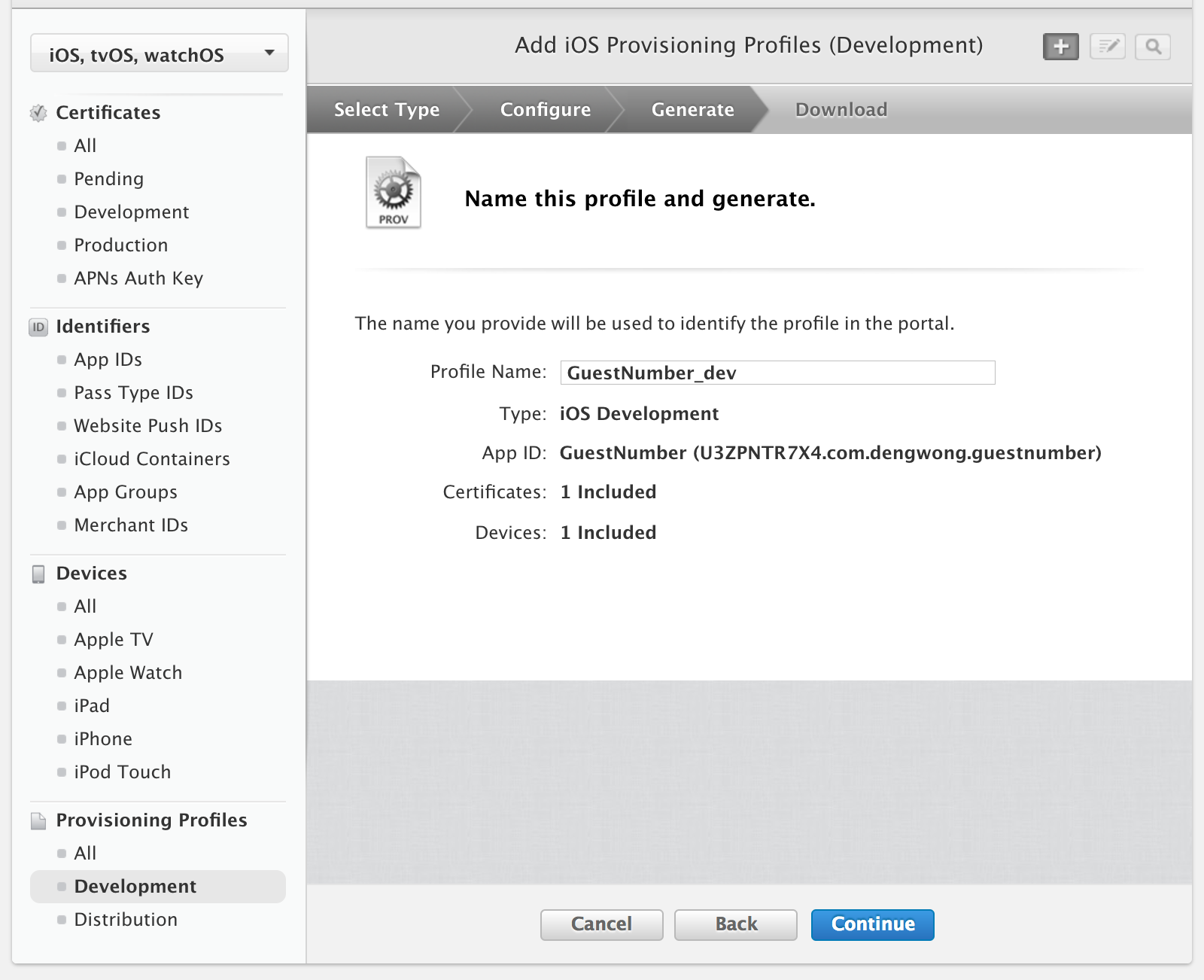Open iPhone devices

[x=103, y=739]
